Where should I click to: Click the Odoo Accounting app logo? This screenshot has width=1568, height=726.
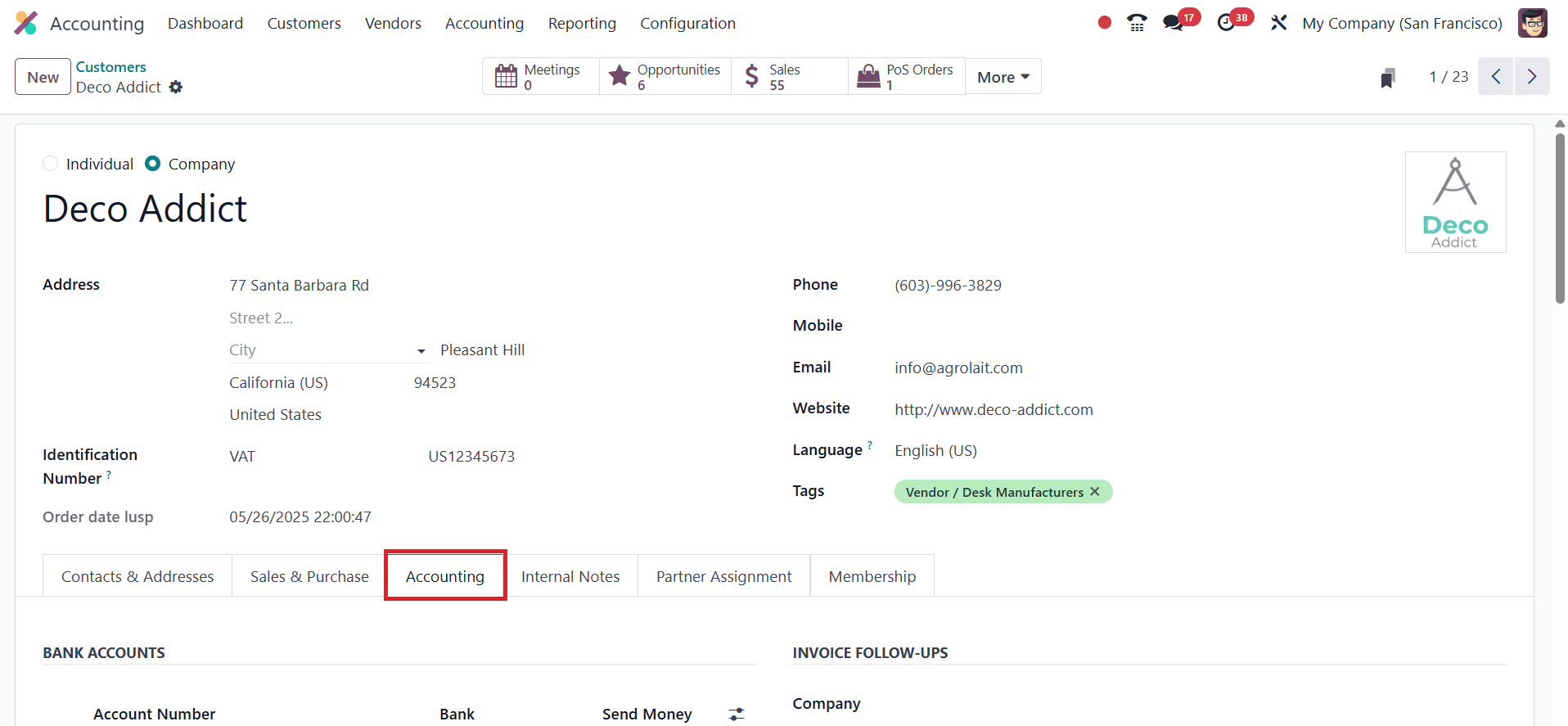point(26,23)
